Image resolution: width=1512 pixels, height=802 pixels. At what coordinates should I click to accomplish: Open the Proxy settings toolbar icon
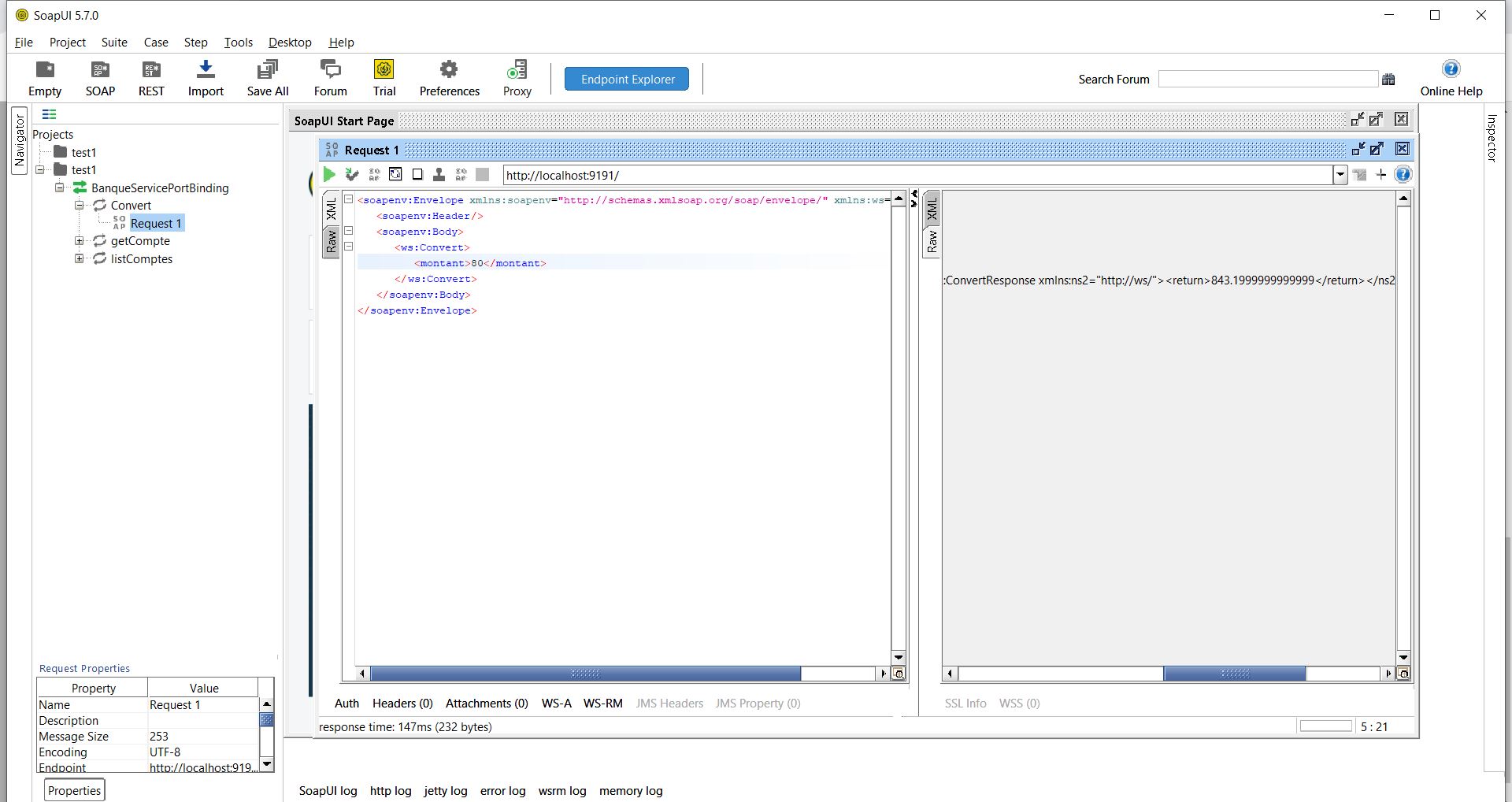pos(517,77)
